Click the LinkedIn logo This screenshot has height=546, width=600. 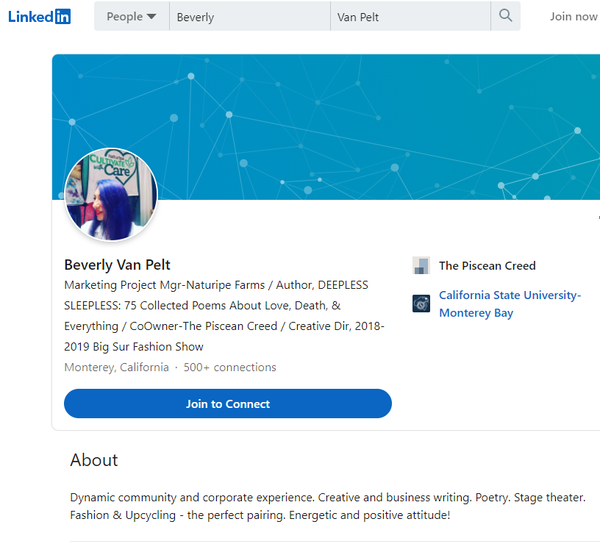[x=39, y=16]
